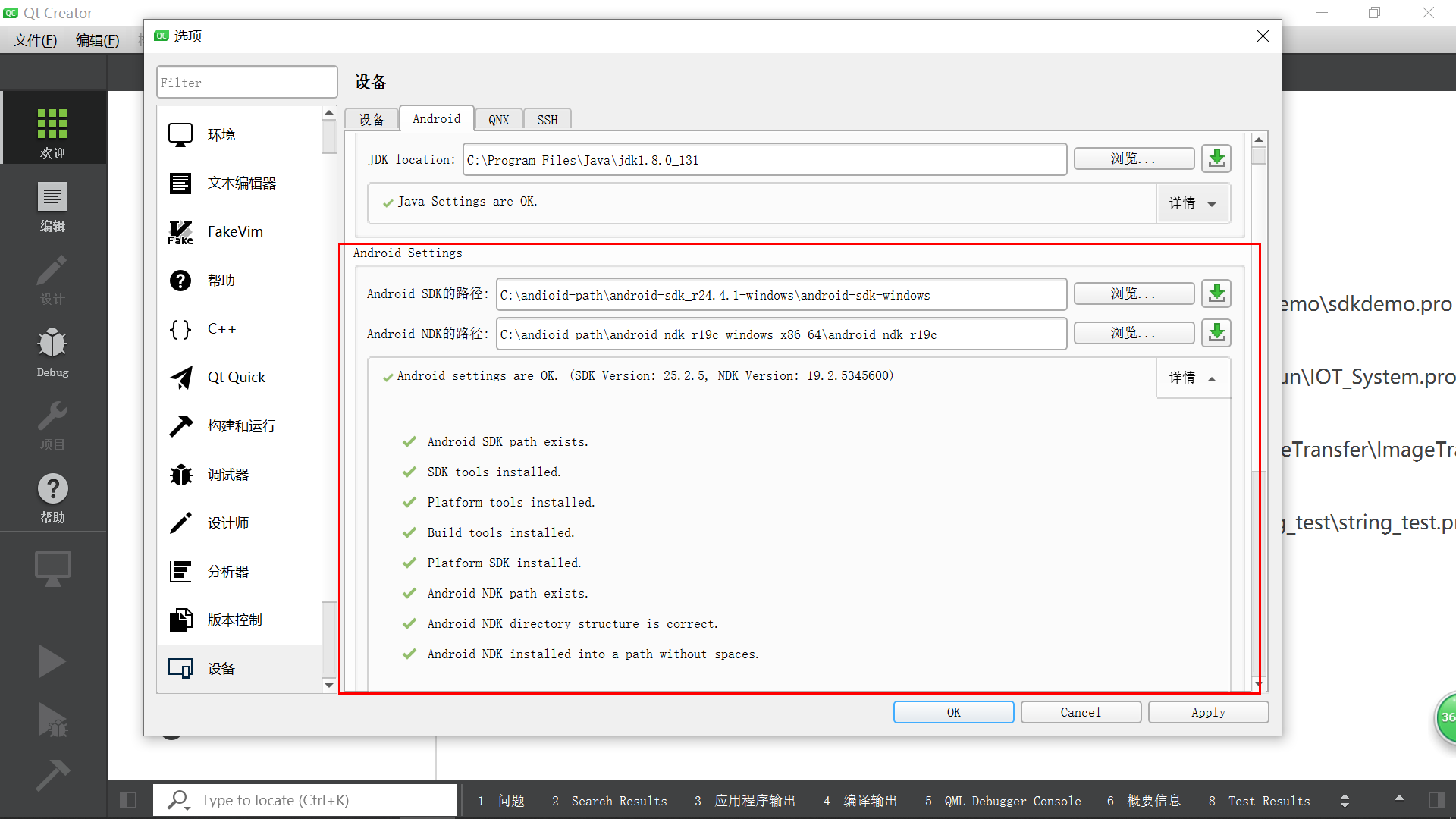Viewport: 1456px width, 819px height.
Task: Open the C++ options category
Action: [240, 329]
